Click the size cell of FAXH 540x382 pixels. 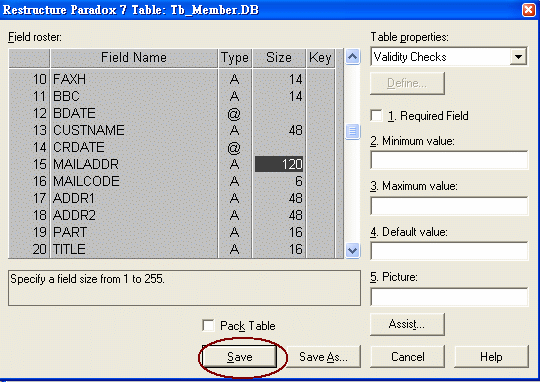click(x=279, y=79)
